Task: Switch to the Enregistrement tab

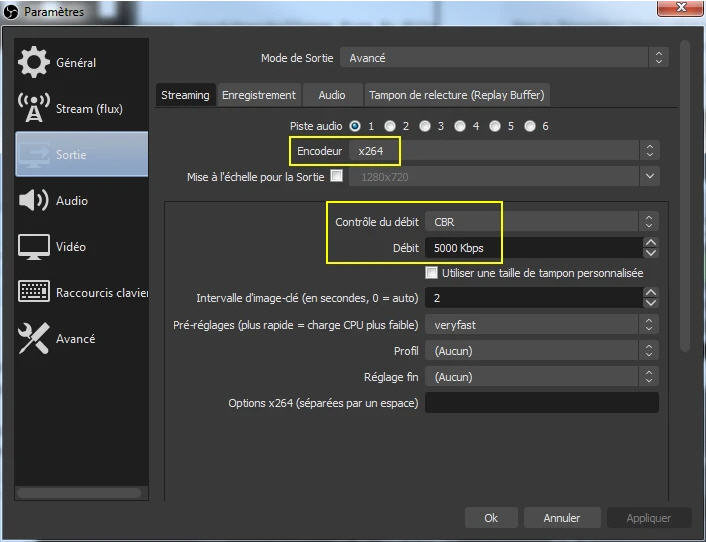Action: (259, 95)
